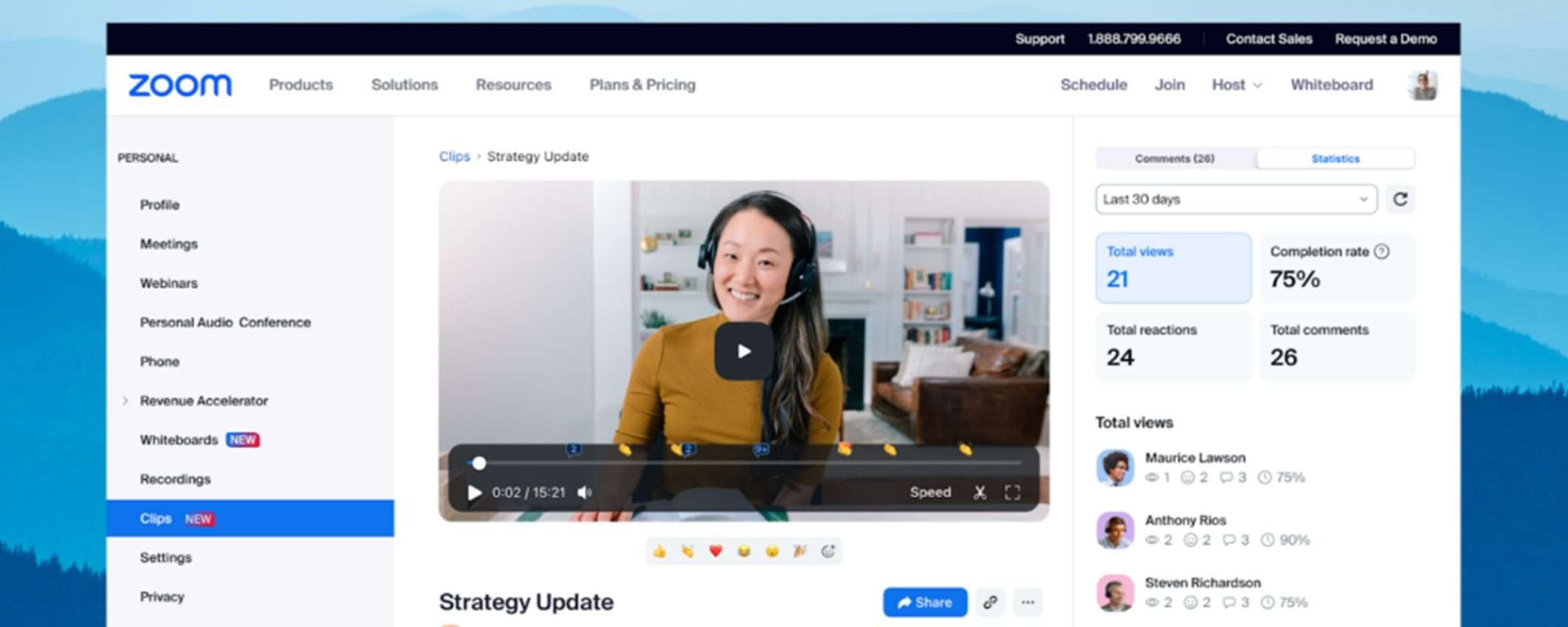Jump to the last clap reaction marker
This screenshot has width=1568, height=627.
point(965,449)
